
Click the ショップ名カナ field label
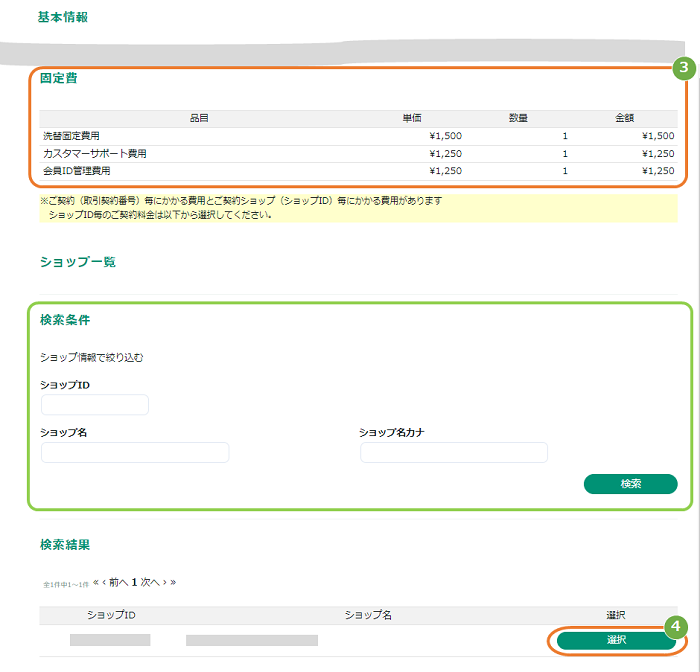tap(392, 432)
